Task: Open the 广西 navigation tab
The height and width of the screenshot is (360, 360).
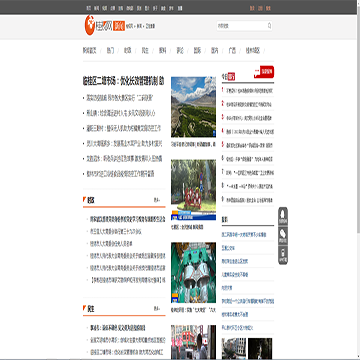Action: click(232, 51)
